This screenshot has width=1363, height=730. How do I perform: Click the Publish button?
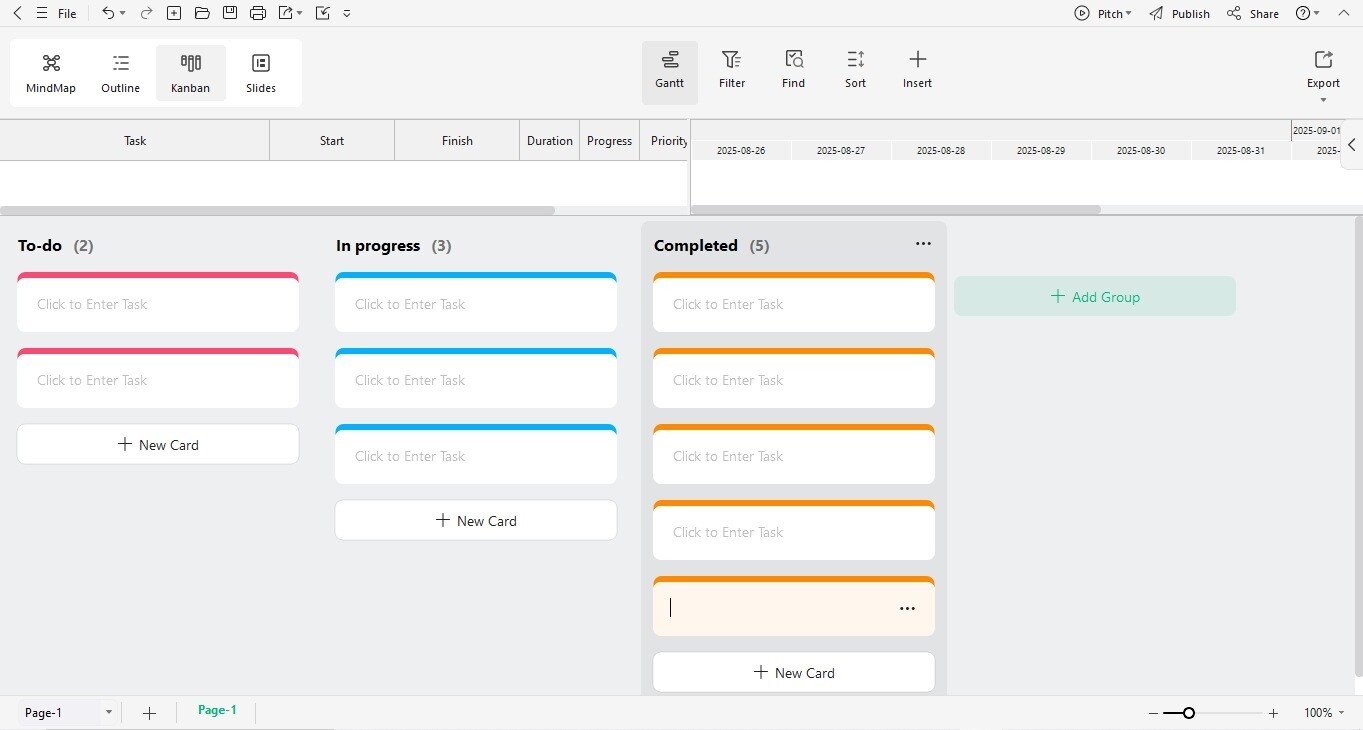[1180, 13]
